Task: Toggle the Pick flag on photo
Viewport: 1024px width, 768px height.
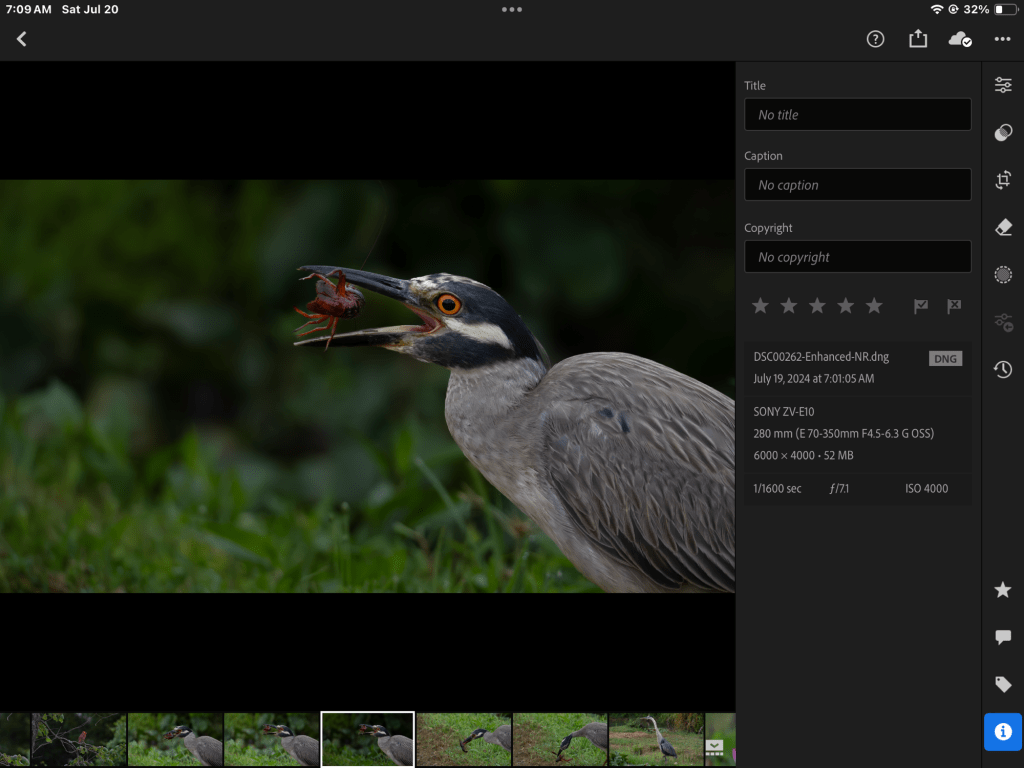Action: [921, 306]
